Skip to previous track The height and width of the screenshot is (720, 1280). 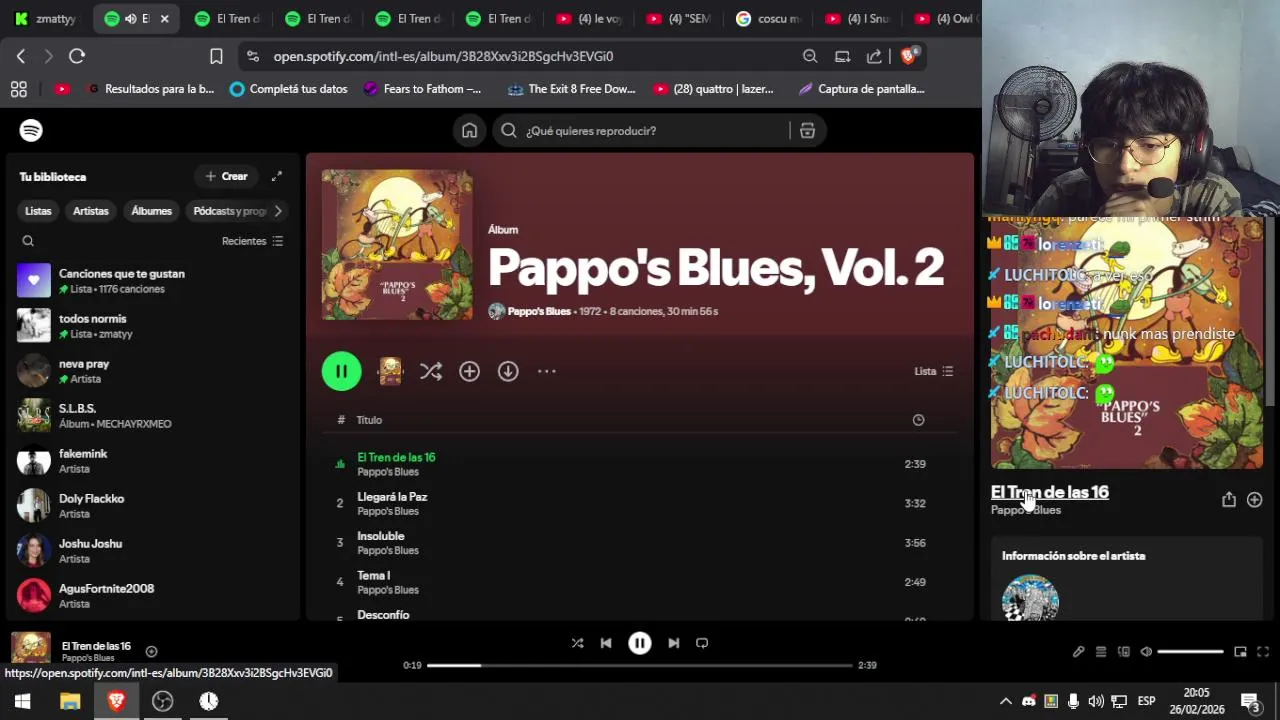coord(606,643)
